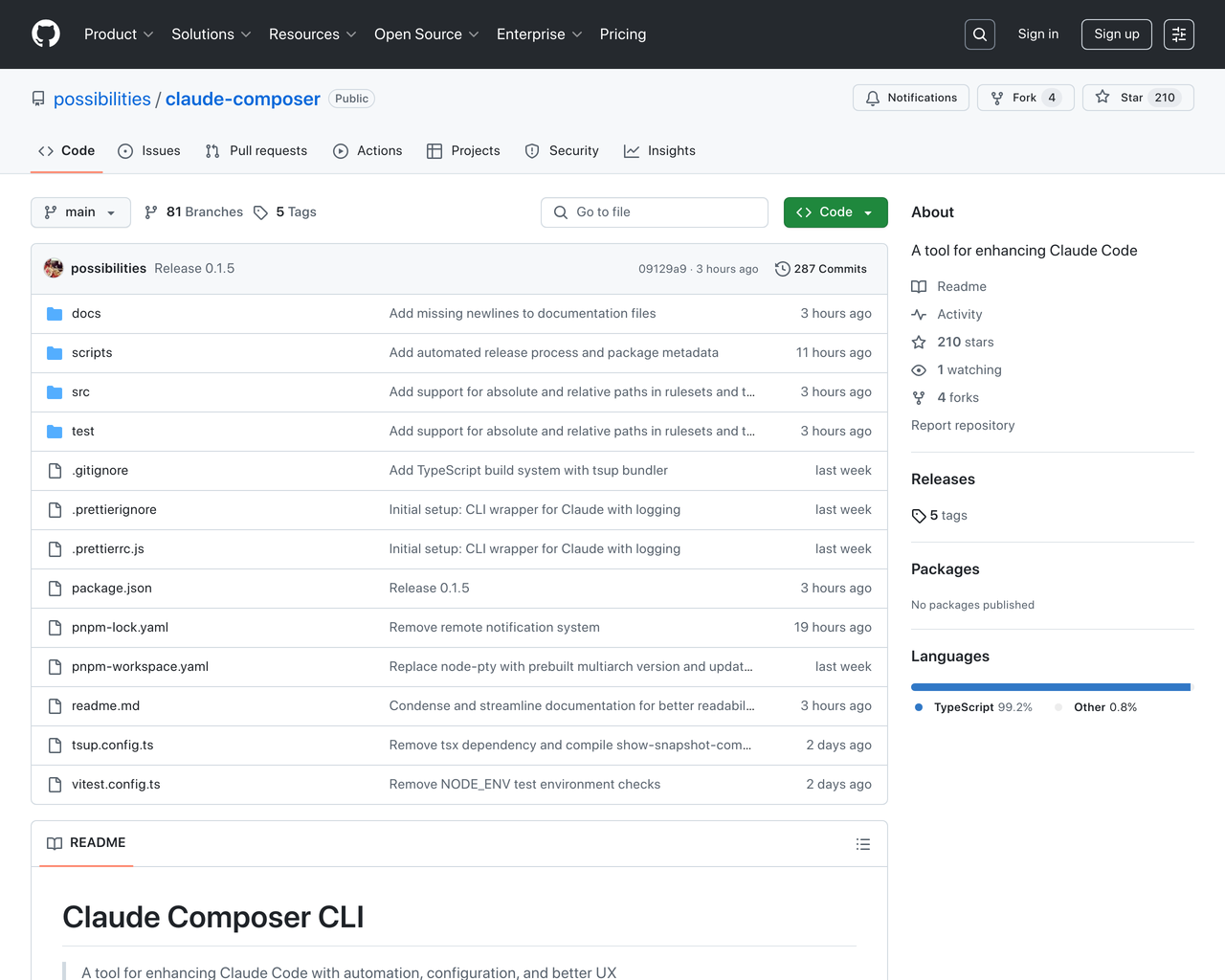1225x980 pixels.
Task: Open the claude-composer repository link
Action: click(243, 99)
